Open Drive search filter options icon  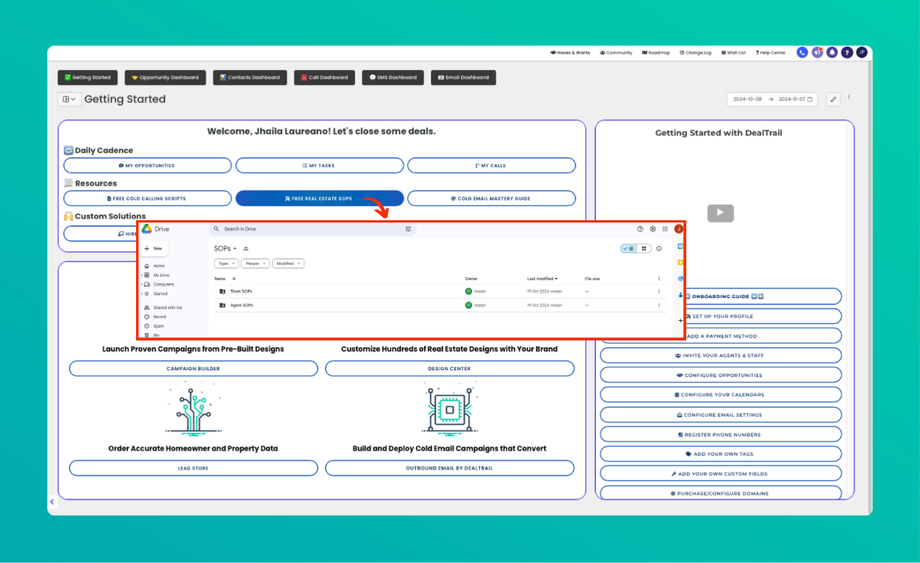tap(408, 229)
